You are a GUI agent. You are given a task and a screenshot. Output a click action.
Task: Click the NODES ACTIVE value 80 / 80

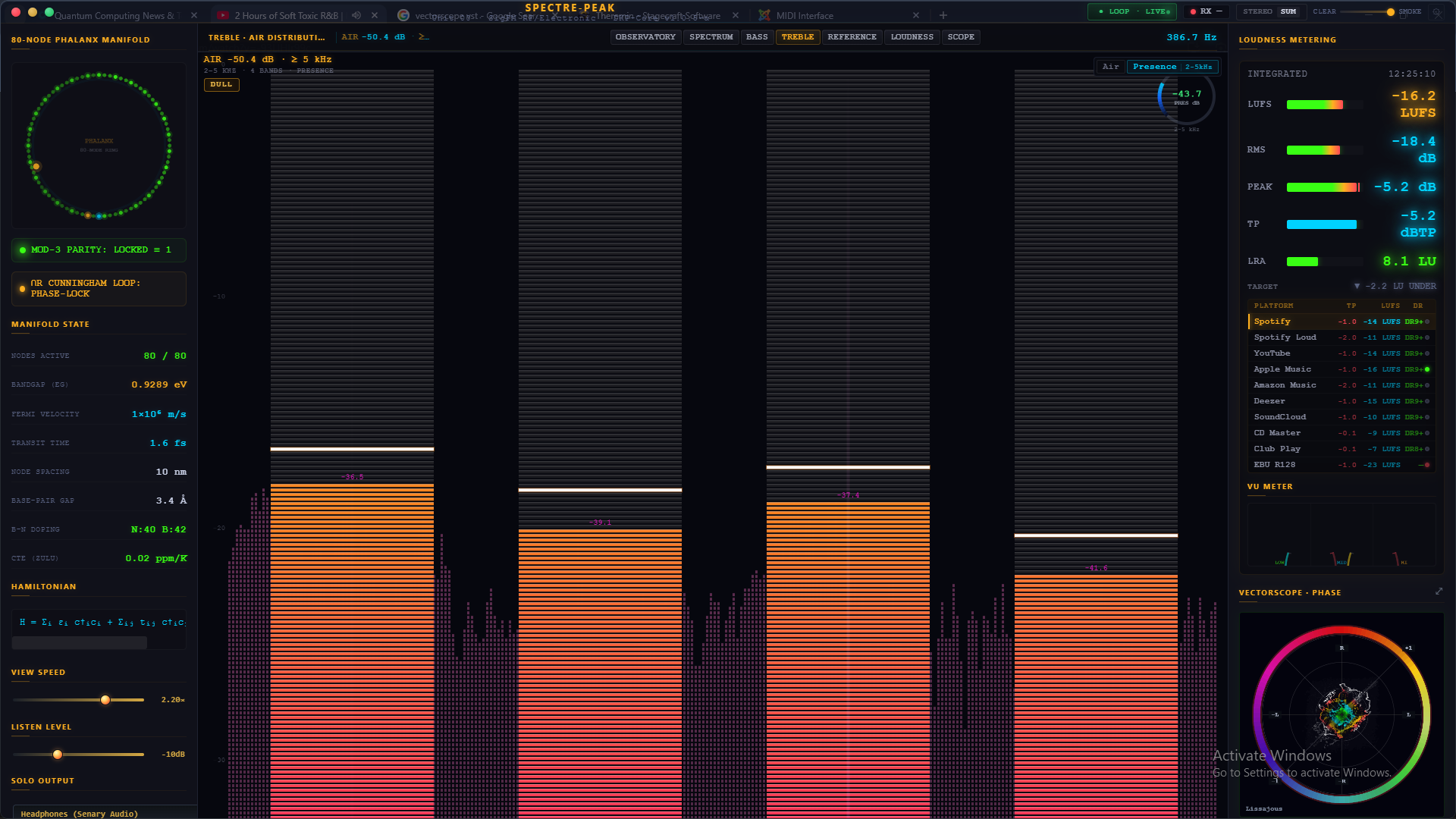165,356
